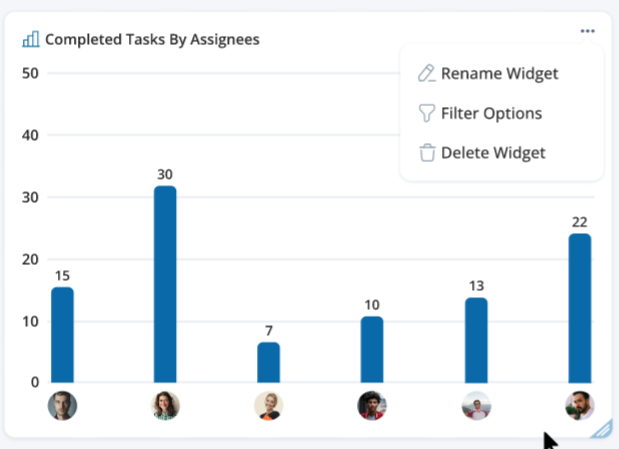The image size is (619, 449).
Task: Click the avatar beneath the 7-task bar
Action: pos(269,405)
